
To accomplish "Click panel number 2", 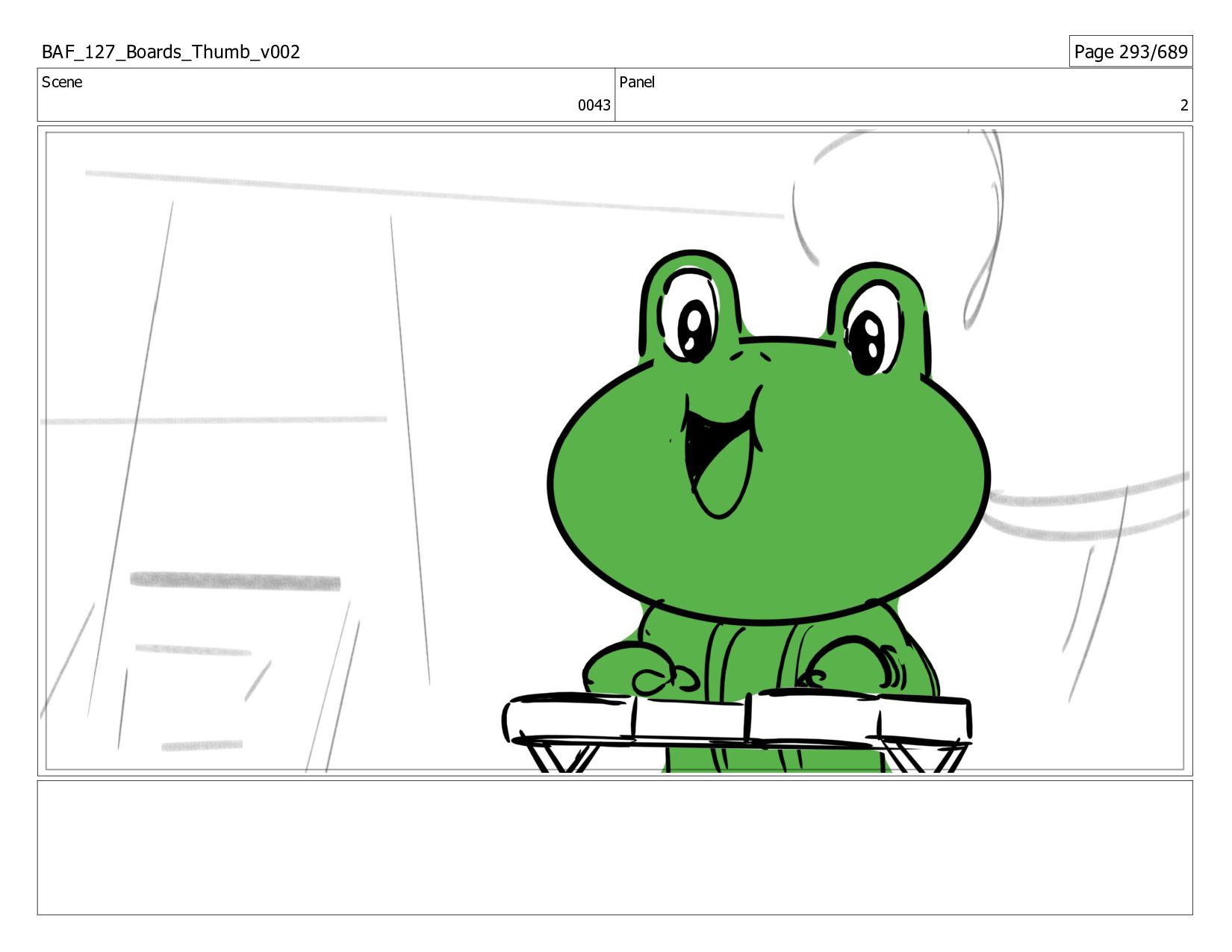I will click(x=1183, y=105).
